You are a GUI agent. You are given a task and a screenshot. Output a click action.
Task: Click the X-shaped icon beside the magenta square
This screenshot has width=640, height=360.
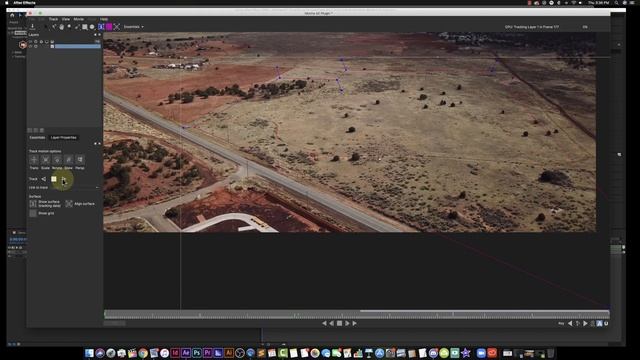point(117,27)
